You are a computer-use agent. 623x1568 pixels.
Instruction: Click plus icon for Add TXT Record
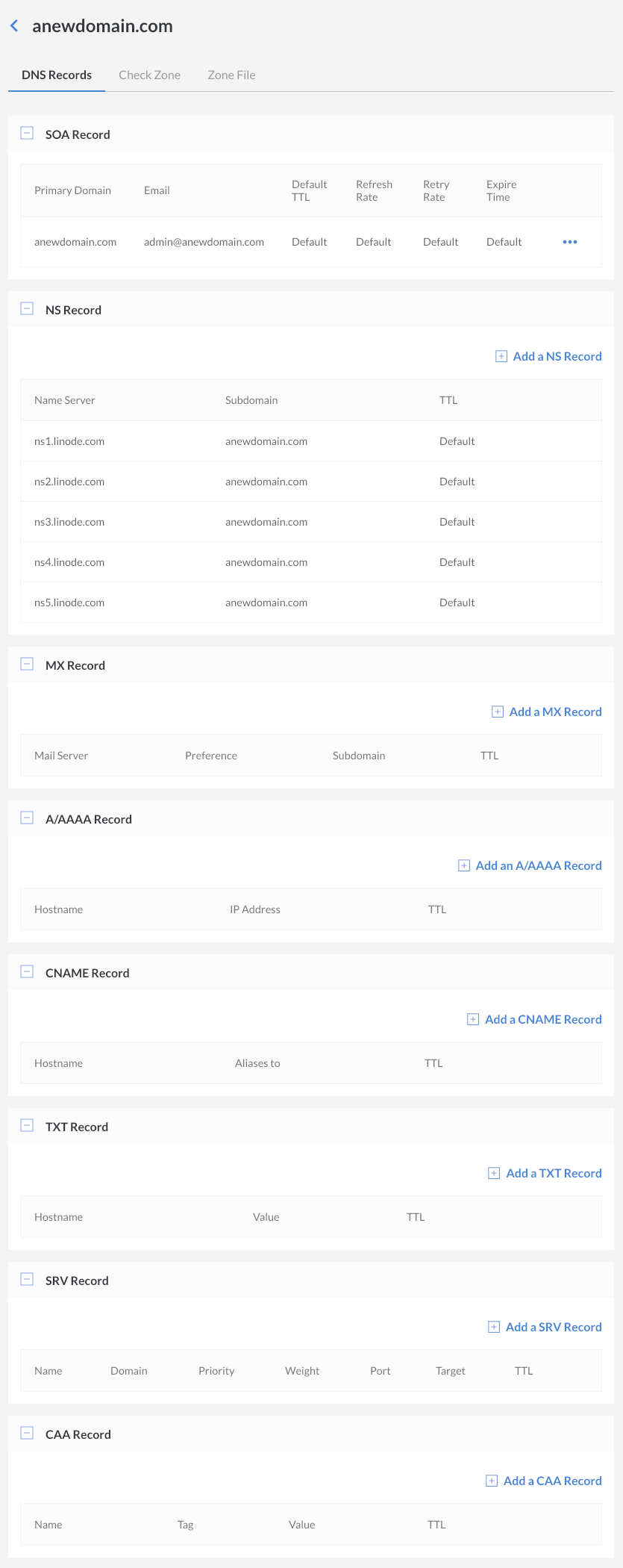pyautogui.click(x=494, y=1174)
